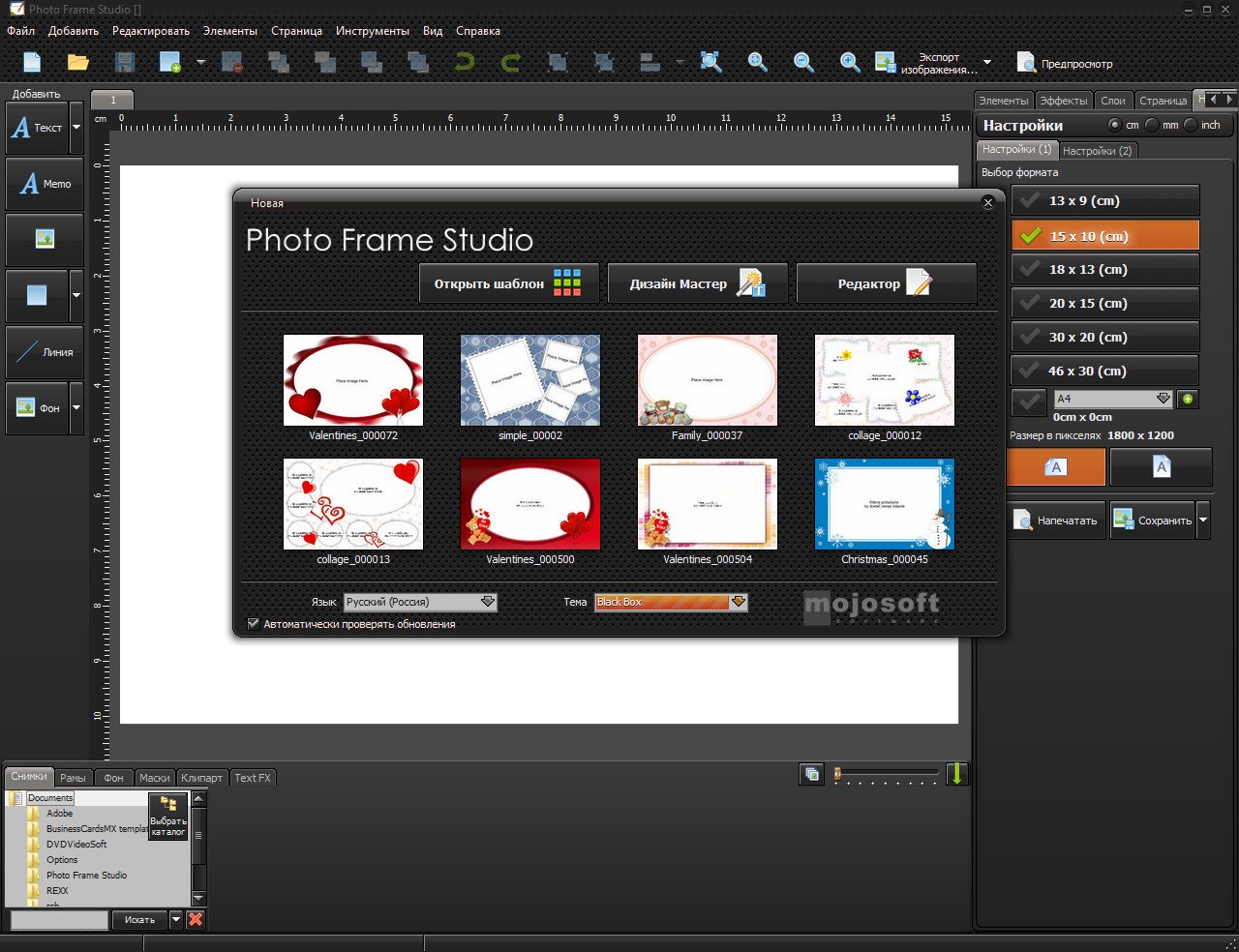This screenshot has height=952, width=1239.
Task: Select cm unit radio button
Action: coord(1115,125)
